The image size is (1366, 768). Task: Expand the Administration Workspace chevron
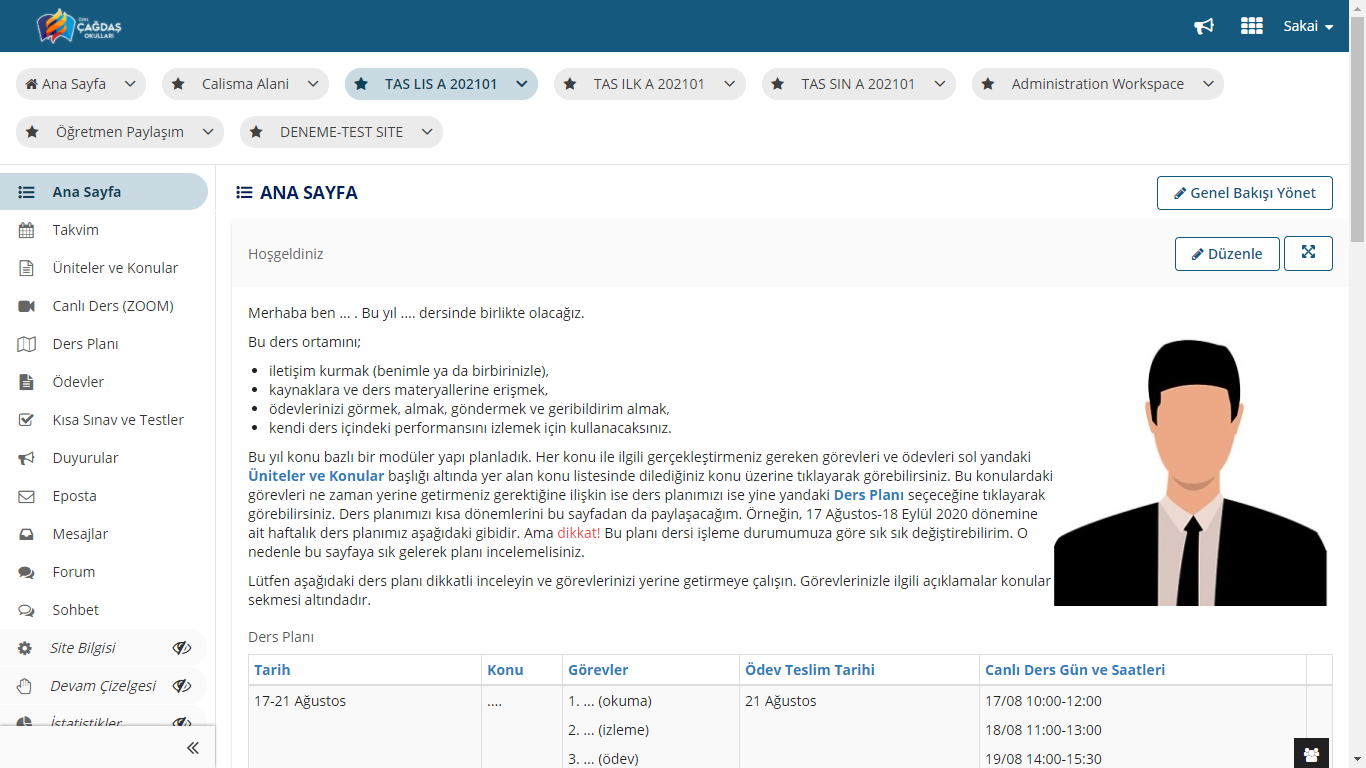click(x=1208, y=84)
